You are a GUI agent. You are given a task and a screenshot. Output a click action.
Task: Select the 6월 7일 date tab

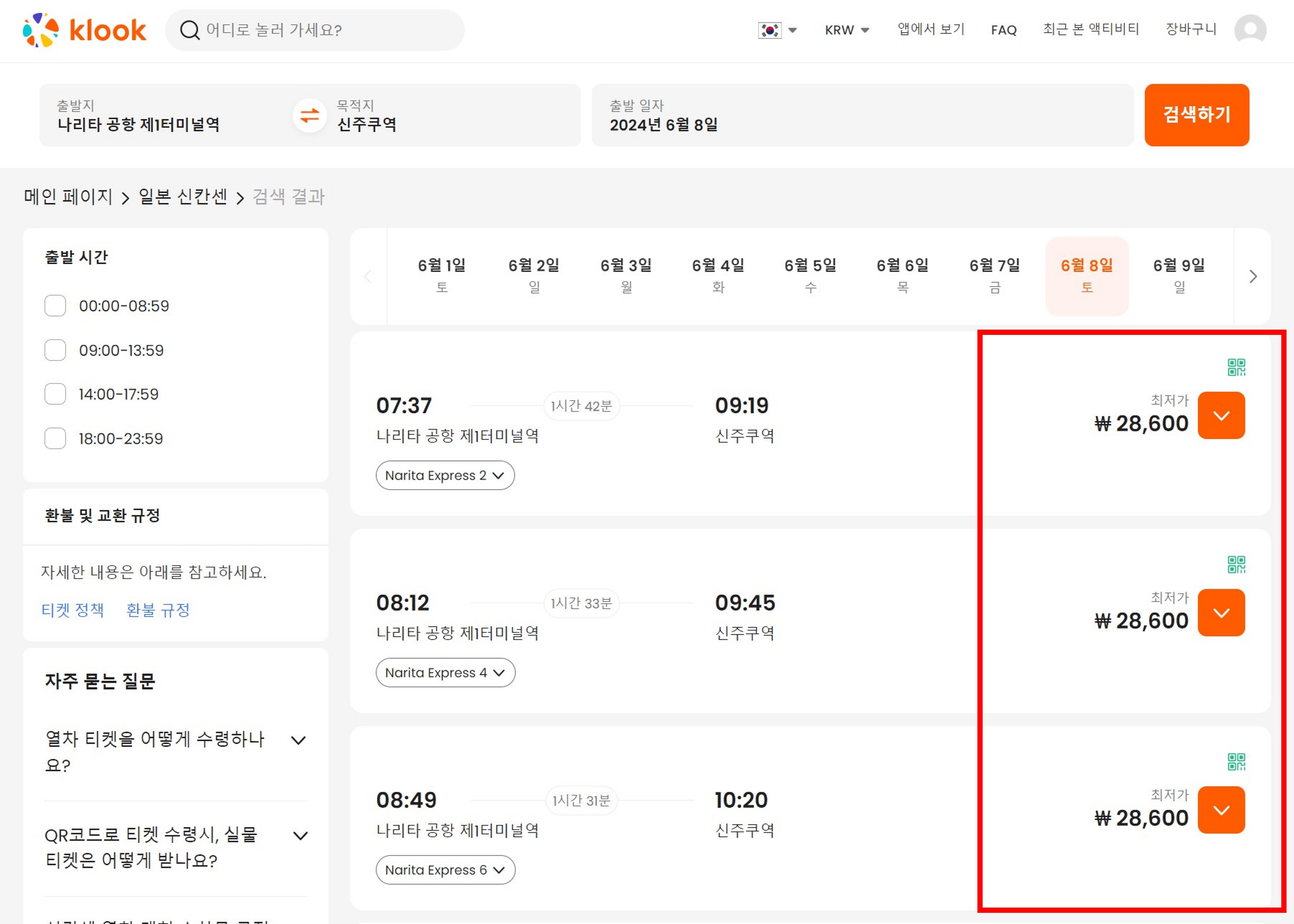click(x=994, y=276)
